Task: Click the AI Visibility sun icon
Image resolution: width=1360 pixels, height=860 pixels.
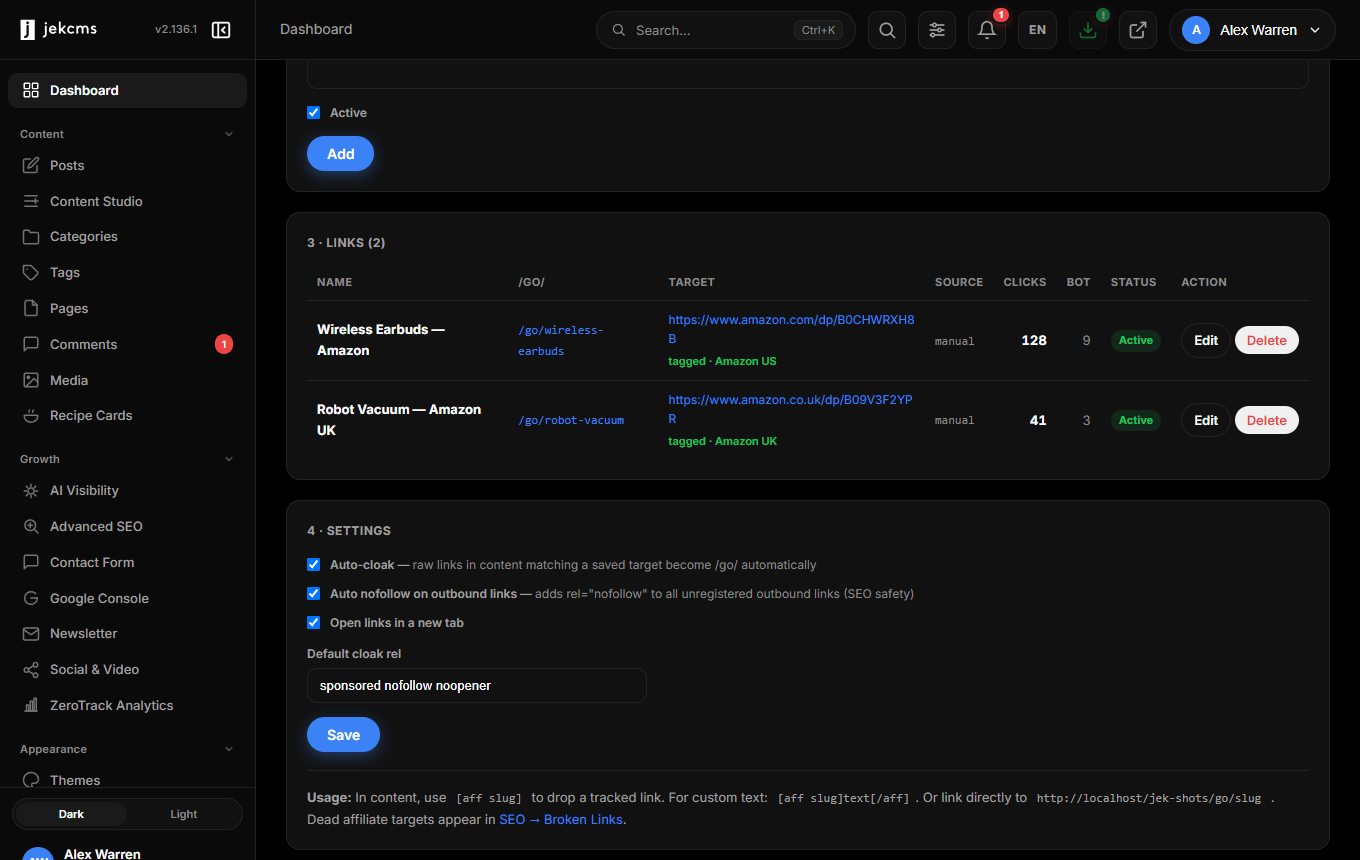Action: point(31,491)
